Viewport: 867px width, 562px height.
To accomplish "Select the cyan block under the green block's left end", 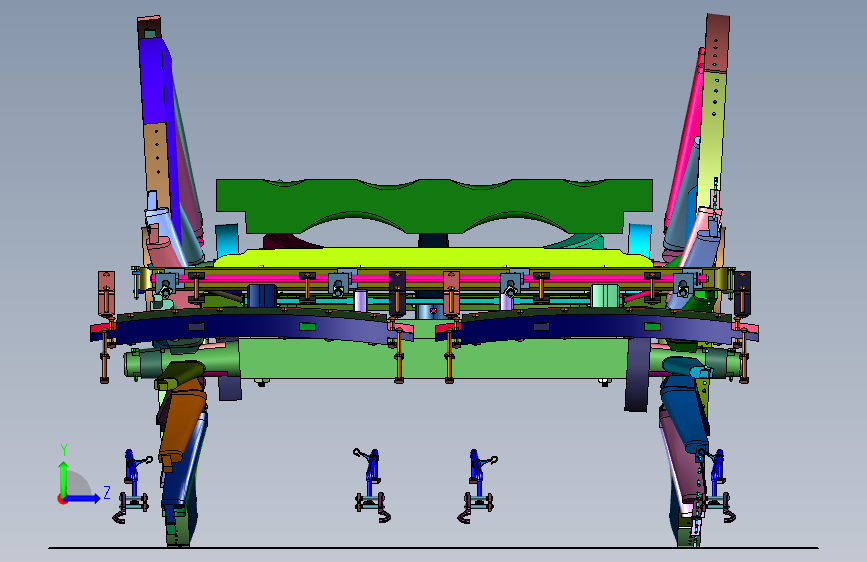I will (227, 240).
